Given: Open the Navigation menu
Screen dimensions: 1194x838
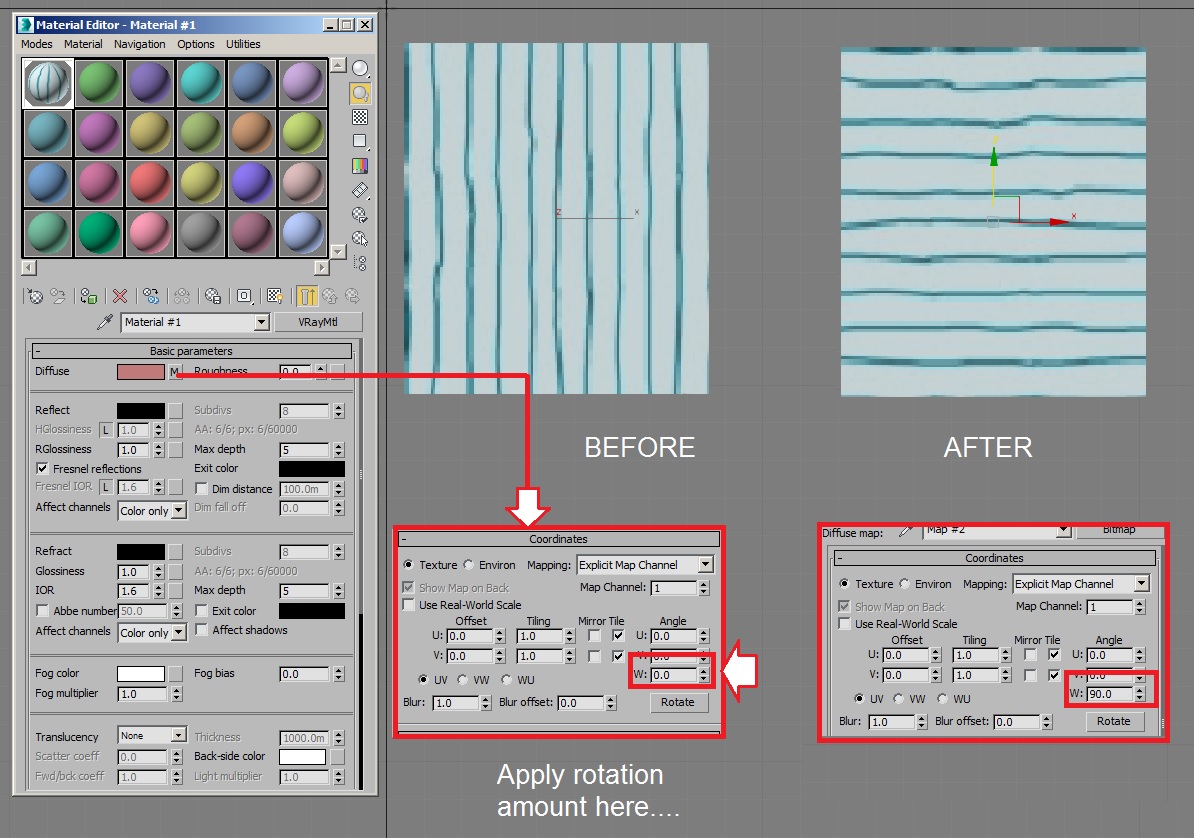Looking at the screenshot, I should [139, 44].
